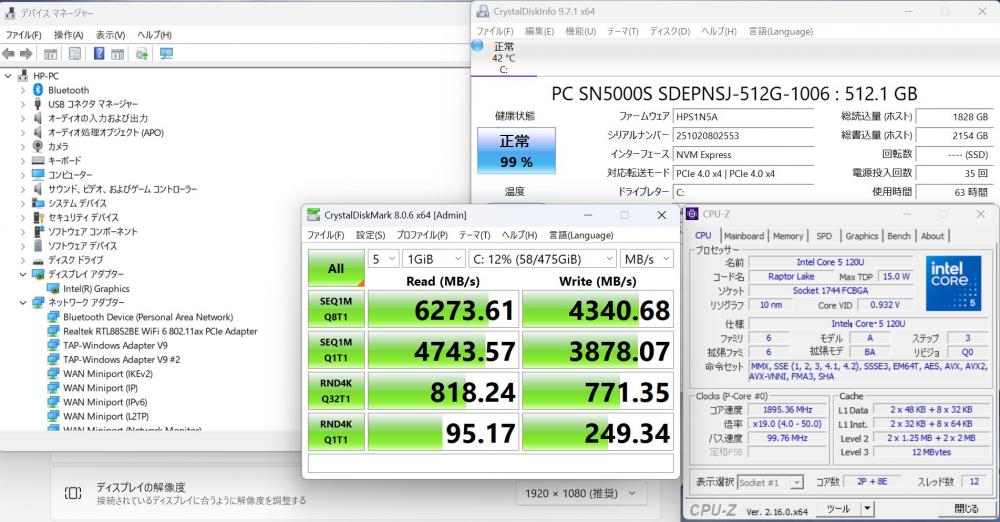Click the serial number field 251020802553
The image size is (1000, 522).
pos(743,136)
